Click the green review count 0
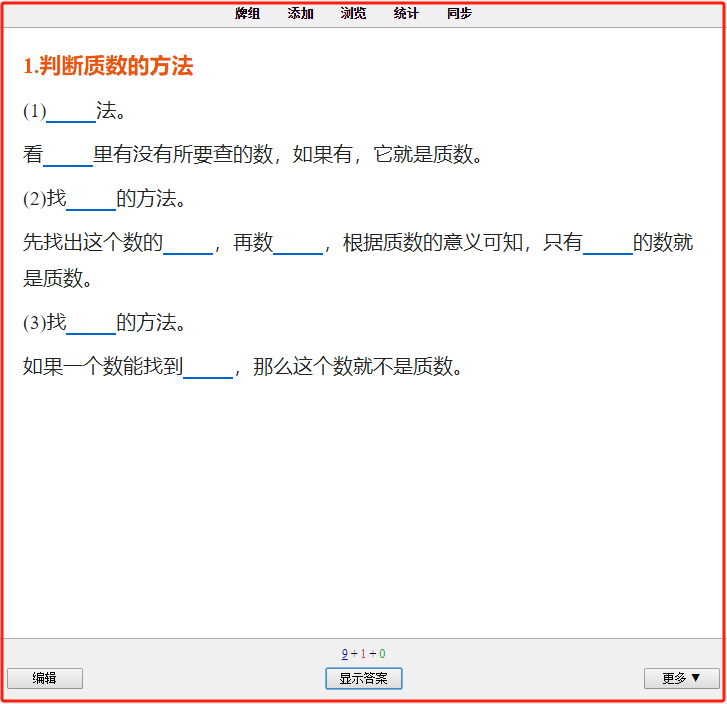Image resolution: width=727 pixels, height=704 pixels. coord(382,653)
